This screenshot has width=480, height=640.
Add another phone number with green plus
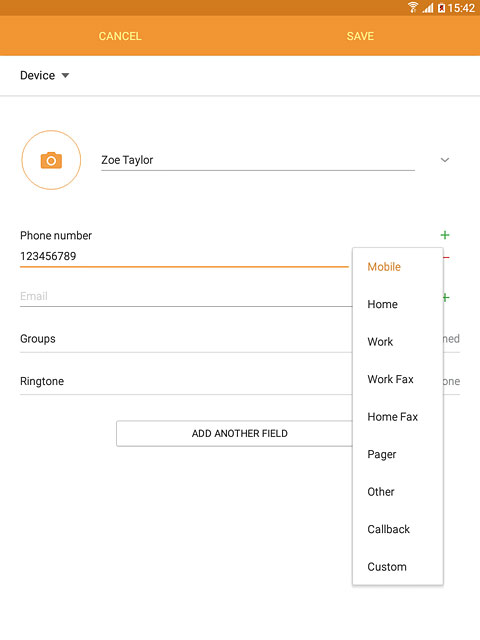445,235
